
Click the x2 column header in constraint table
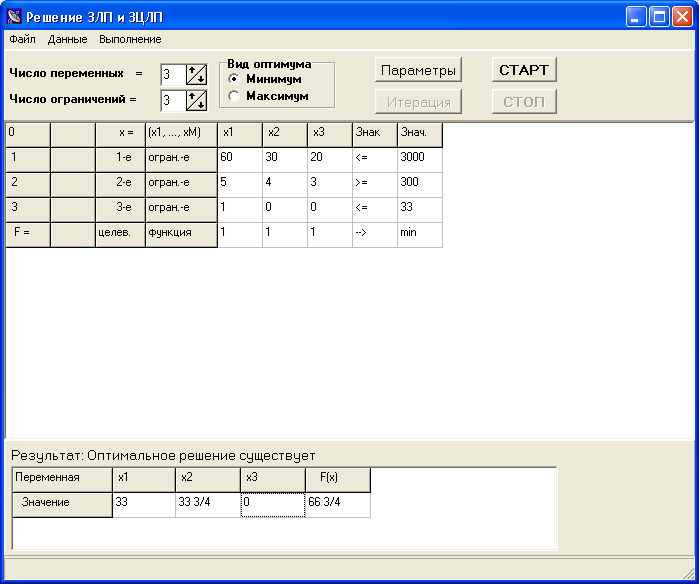[x=285, y=135]
